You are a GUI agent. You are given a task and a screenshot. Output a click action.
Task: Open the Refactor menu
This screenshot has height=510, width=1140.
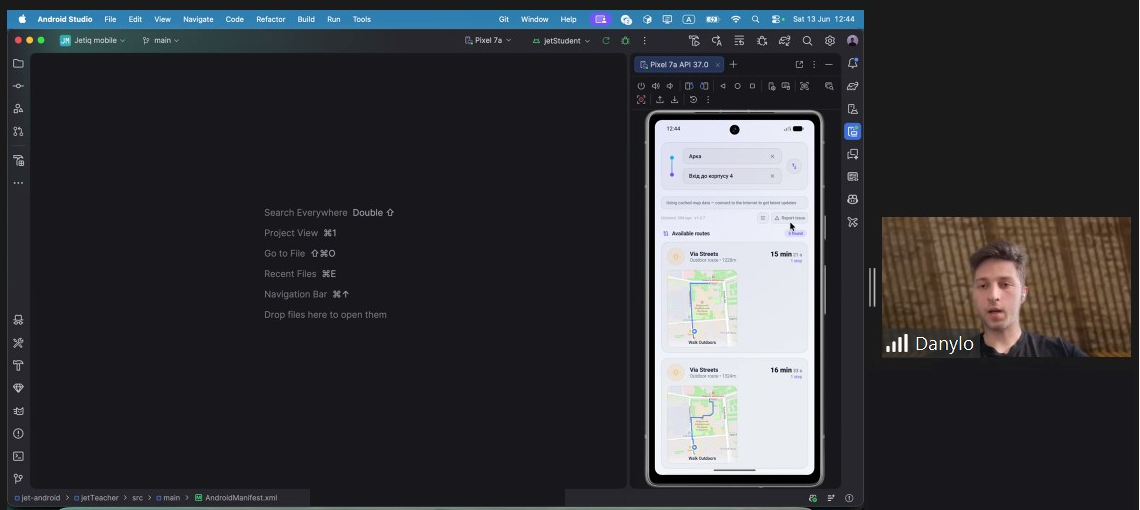click(270, 20)
